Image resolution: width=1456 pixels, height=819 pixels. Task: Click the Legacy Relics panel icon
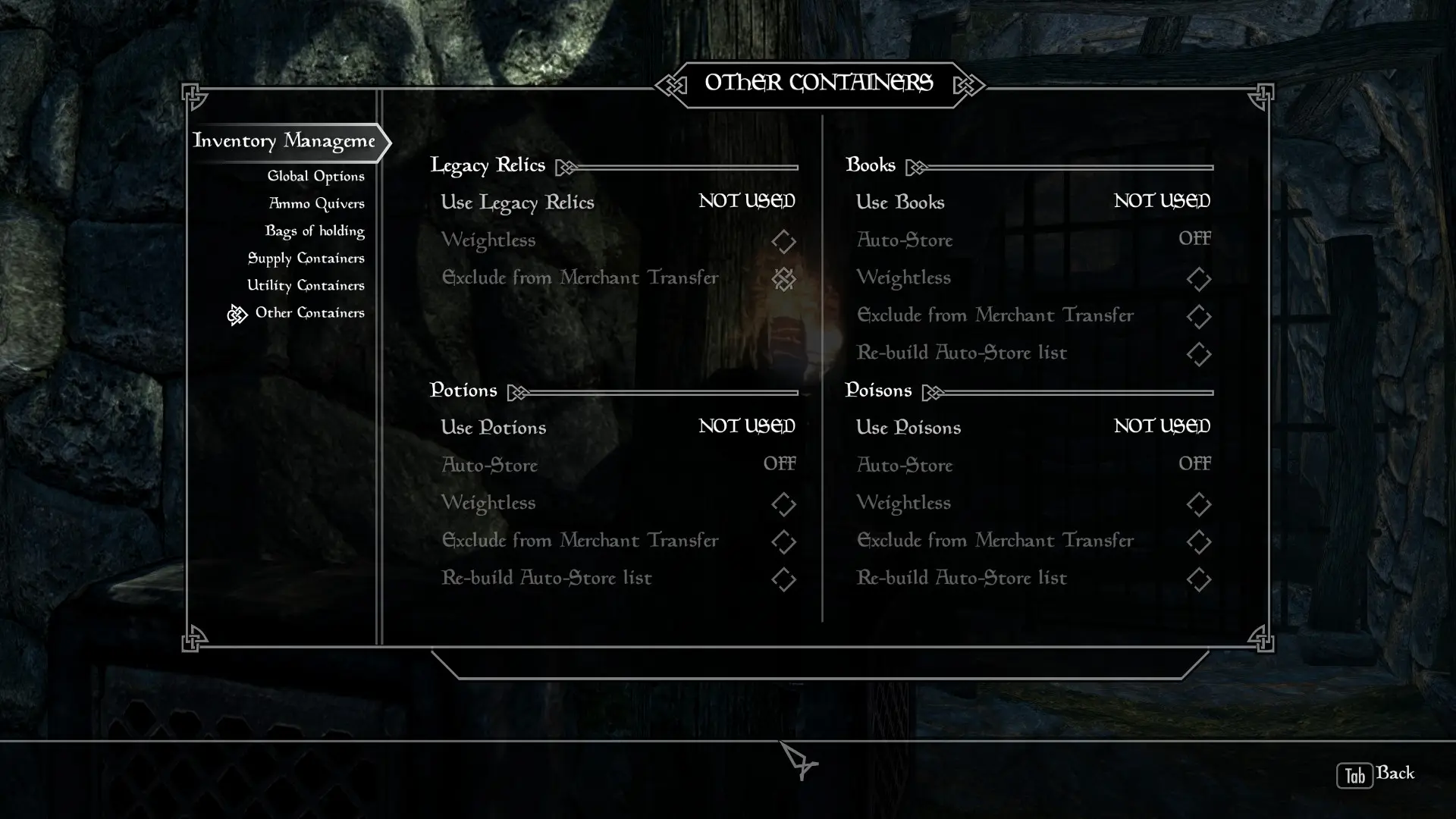566,167
